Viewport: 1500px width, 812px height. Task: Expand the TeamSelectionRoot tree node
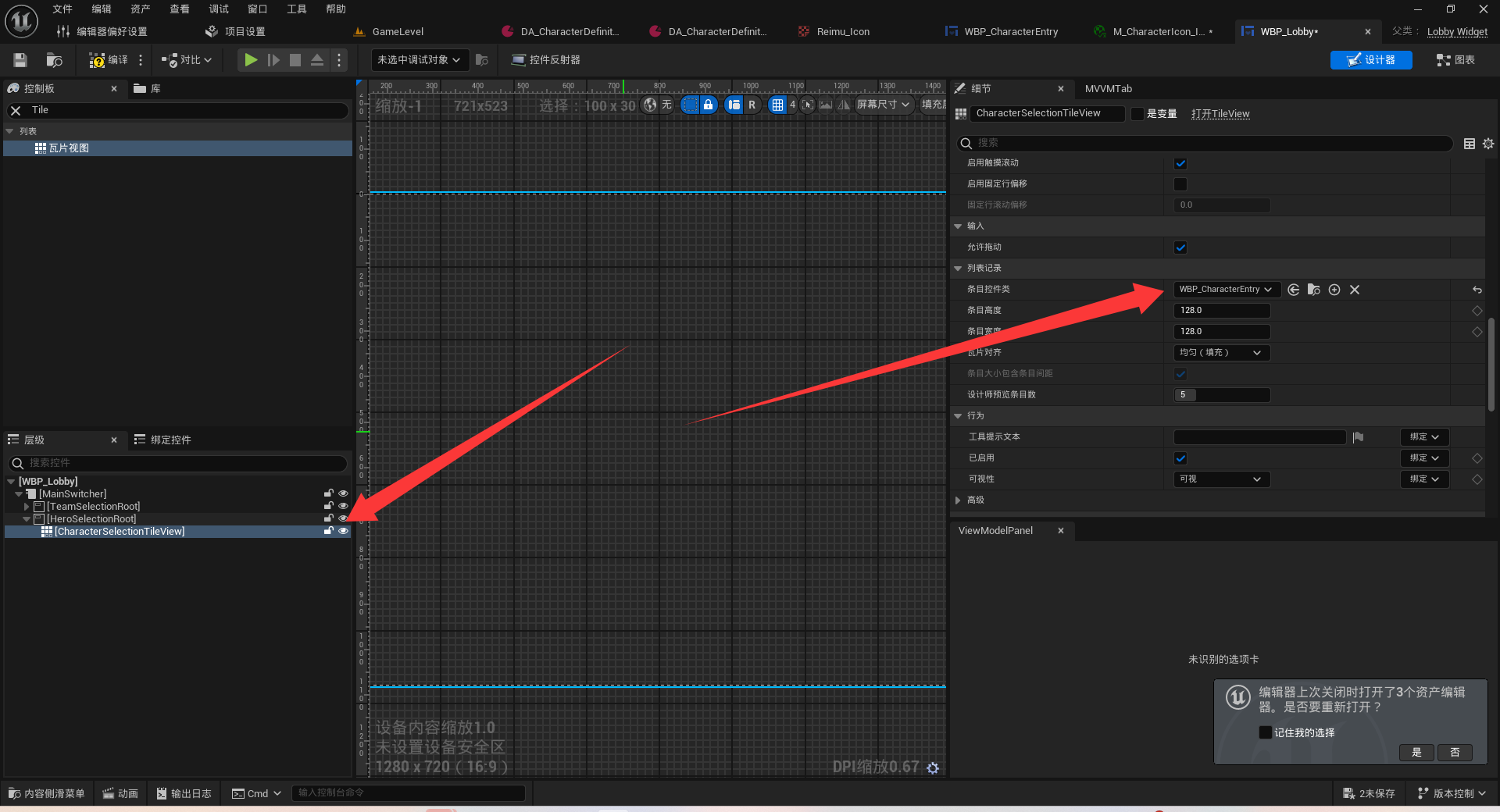click(27, 507)
